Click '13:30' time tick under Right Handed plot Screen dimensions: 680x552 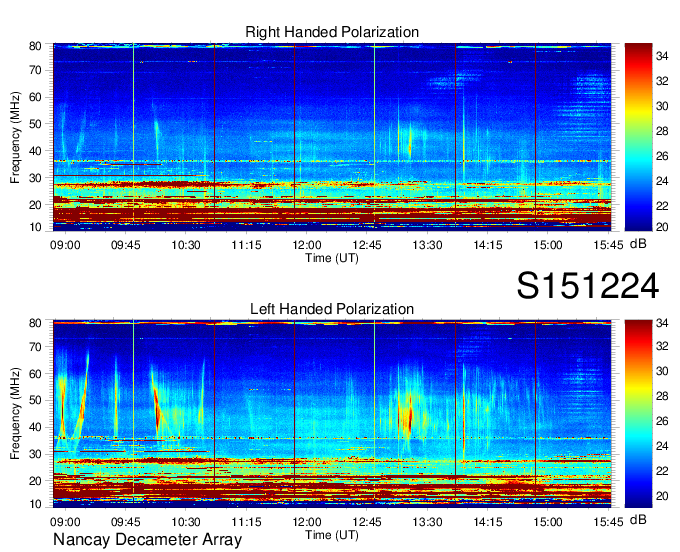point(427,245)
